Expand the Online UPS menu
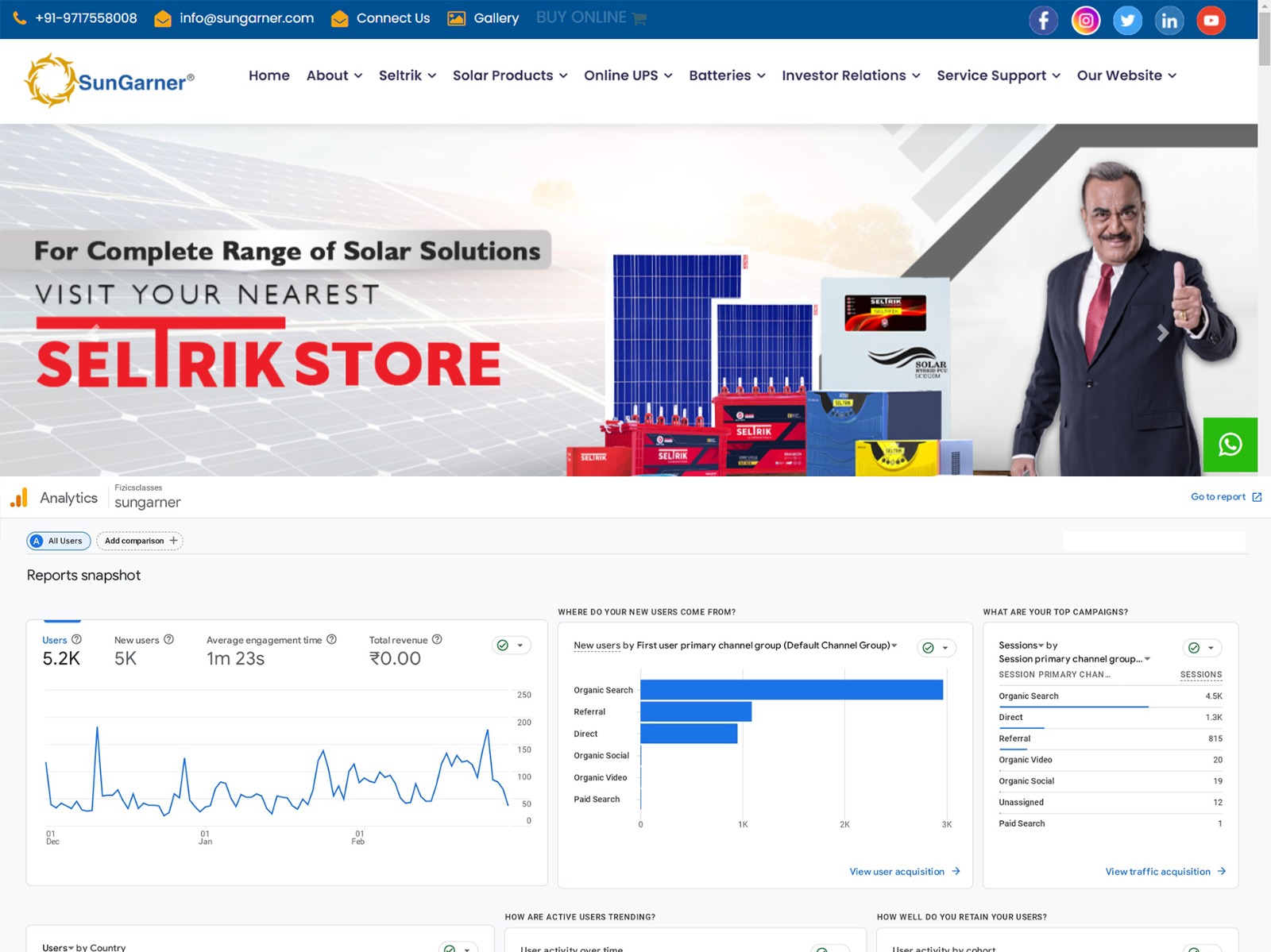 pyautogui.click(x=628, y=75)
